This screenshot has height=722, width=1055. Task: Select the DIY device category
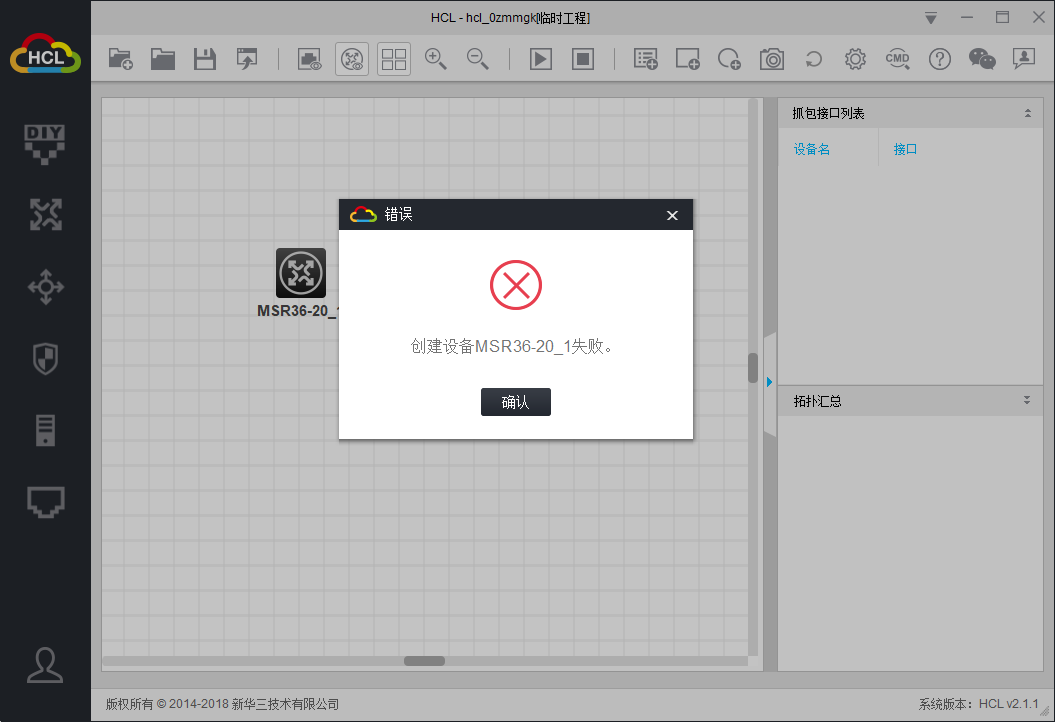pos(45,142)
